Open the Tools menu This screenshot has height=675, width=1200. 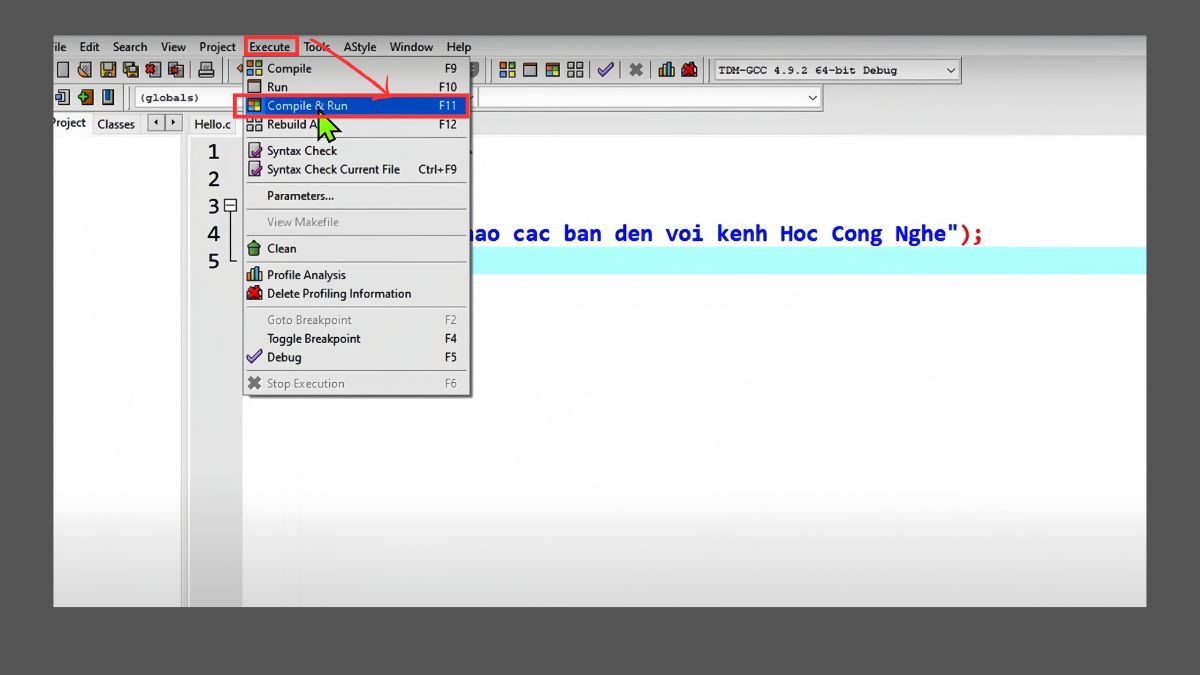coord(317,46)
